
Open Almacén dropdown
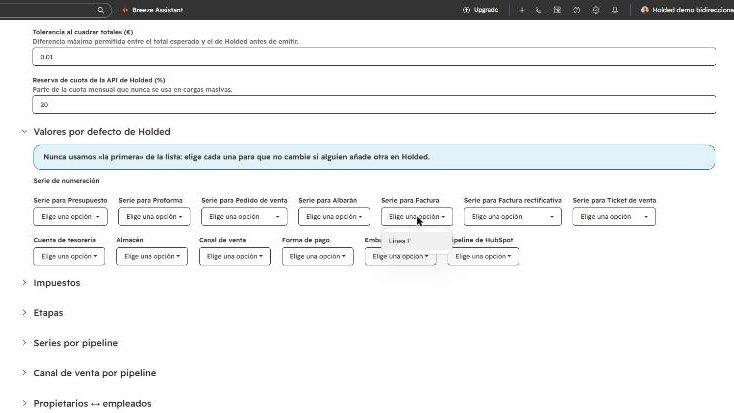click(x=152, y=257)
